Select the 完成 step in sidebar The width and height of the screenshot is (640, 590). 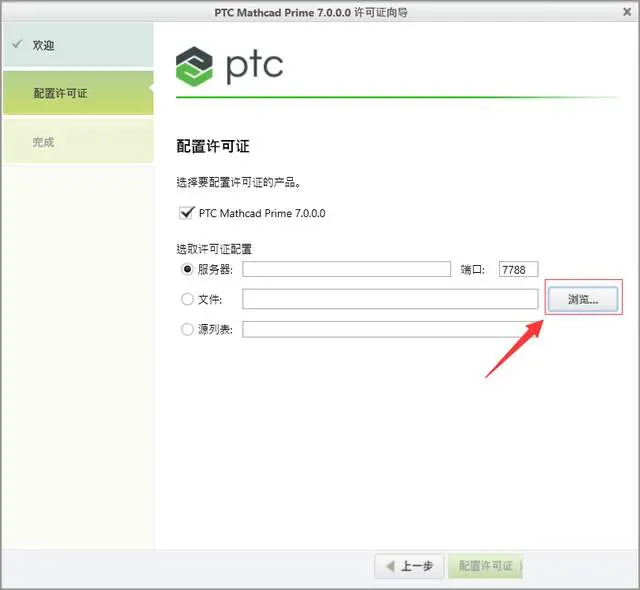78,141
